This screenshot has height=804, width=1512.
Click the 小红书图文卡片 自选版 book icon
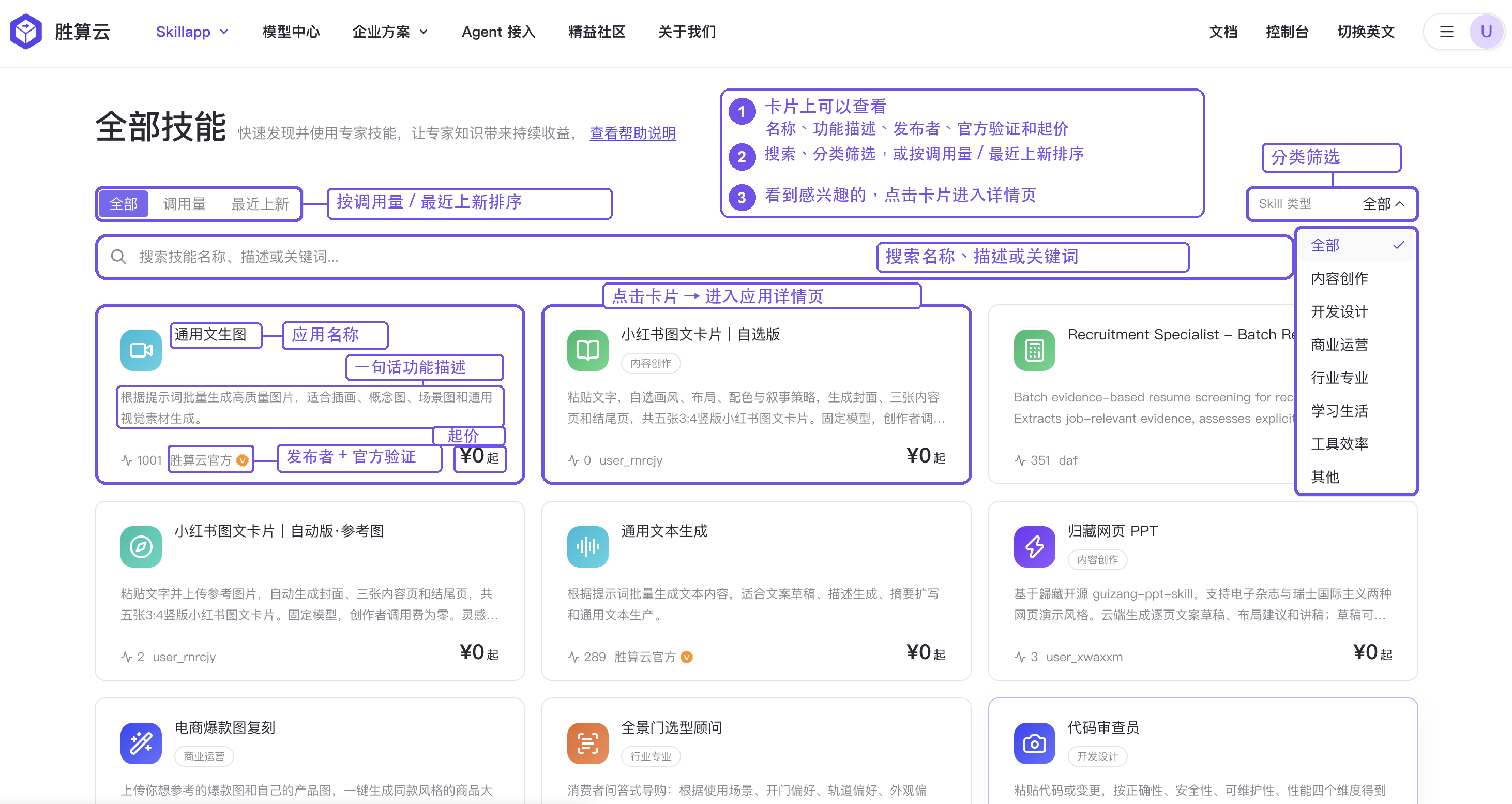[587, 350]
